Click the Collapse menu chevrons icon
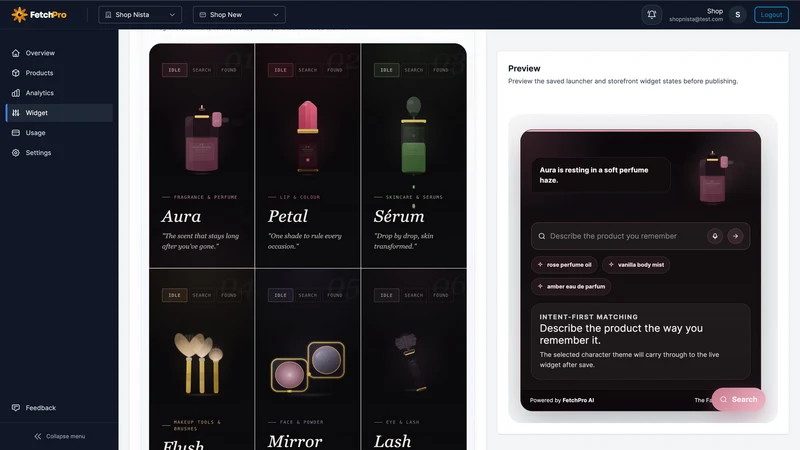 click(38, 436)
